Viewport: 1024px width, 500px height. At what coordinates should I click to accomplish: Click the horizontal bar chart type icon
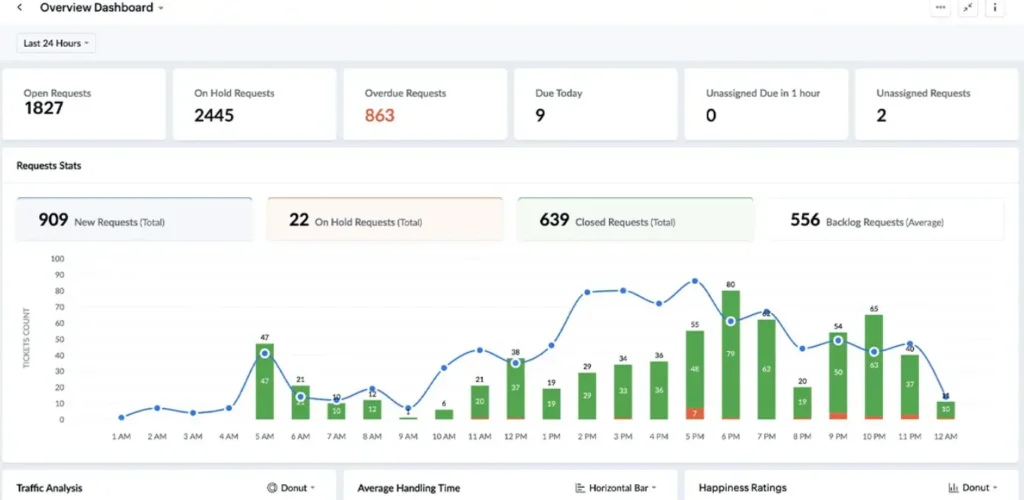pyautogui.click(x=581, y=488)
